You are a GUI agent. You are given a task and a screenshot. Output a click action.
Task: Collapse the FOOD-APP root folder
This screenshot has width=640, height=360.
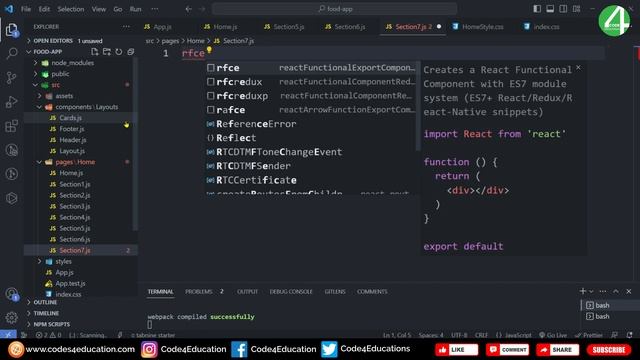pyautogui.click(x=29, y=52)
